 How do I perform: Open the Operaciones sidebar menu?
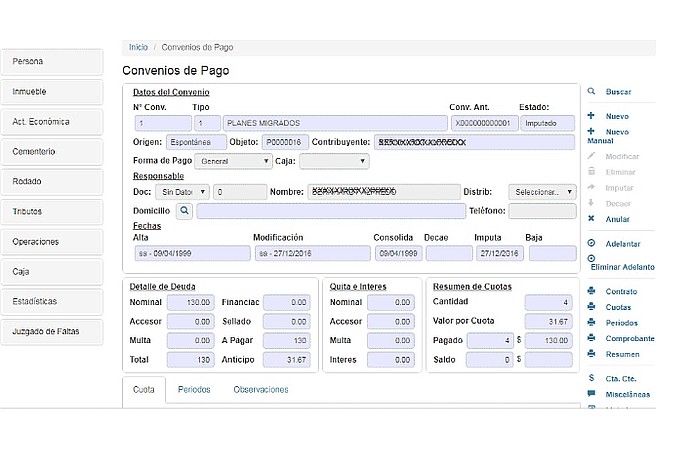click(52, 242)
